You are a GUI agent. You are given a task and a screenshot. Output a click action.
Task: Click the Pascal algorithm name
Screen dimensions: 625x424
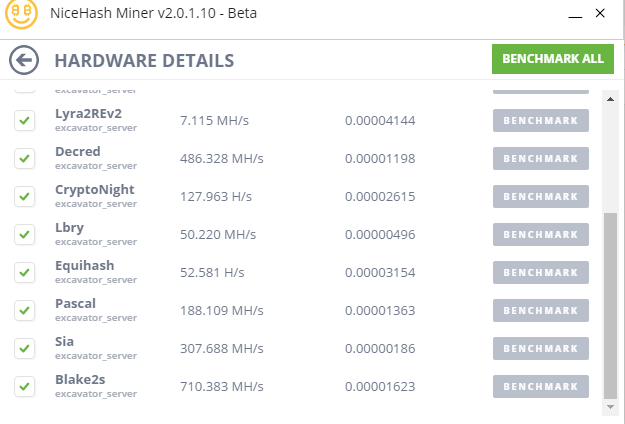pyautogui.click(x=75, y=304)
